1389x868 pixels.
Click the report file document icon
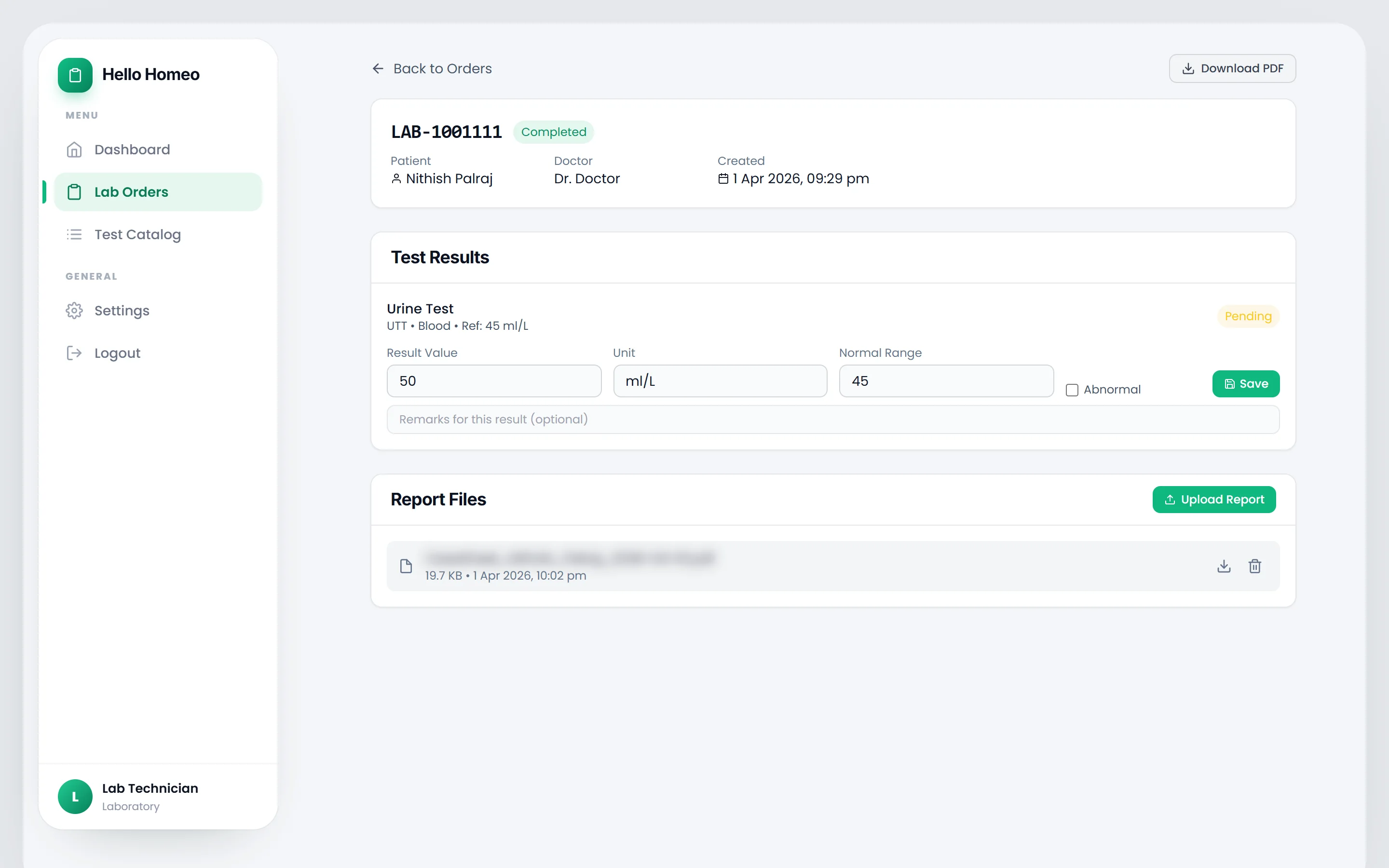click(406, 566)
